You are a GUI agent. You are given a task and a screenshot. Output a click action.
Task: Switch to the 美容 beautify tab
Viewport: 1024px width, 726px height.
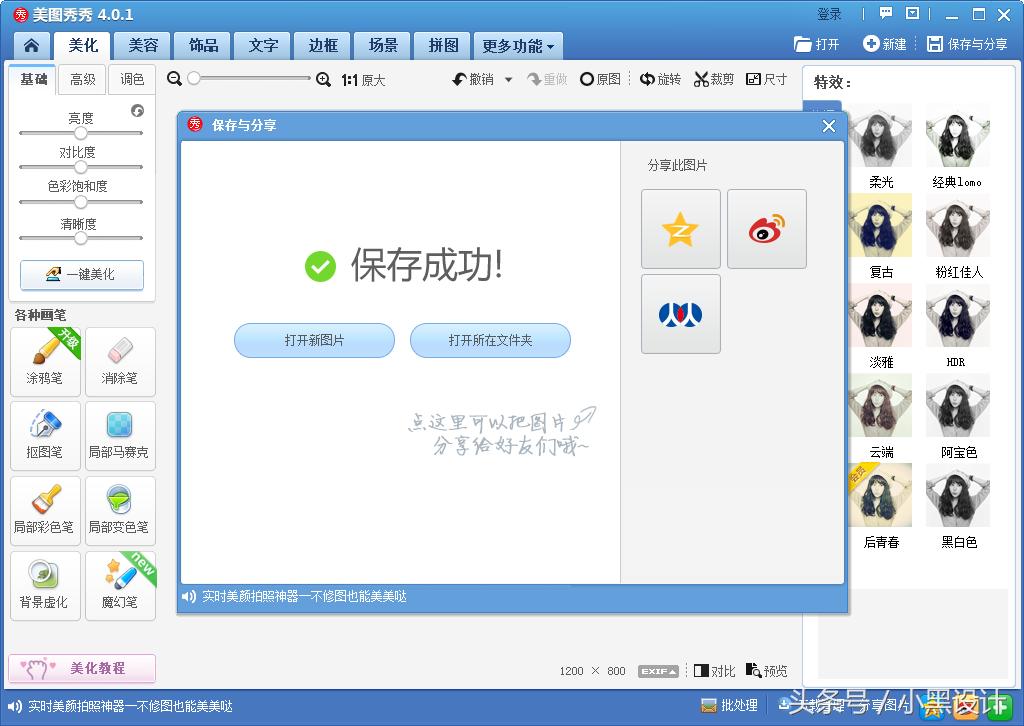tap(142, 45)
